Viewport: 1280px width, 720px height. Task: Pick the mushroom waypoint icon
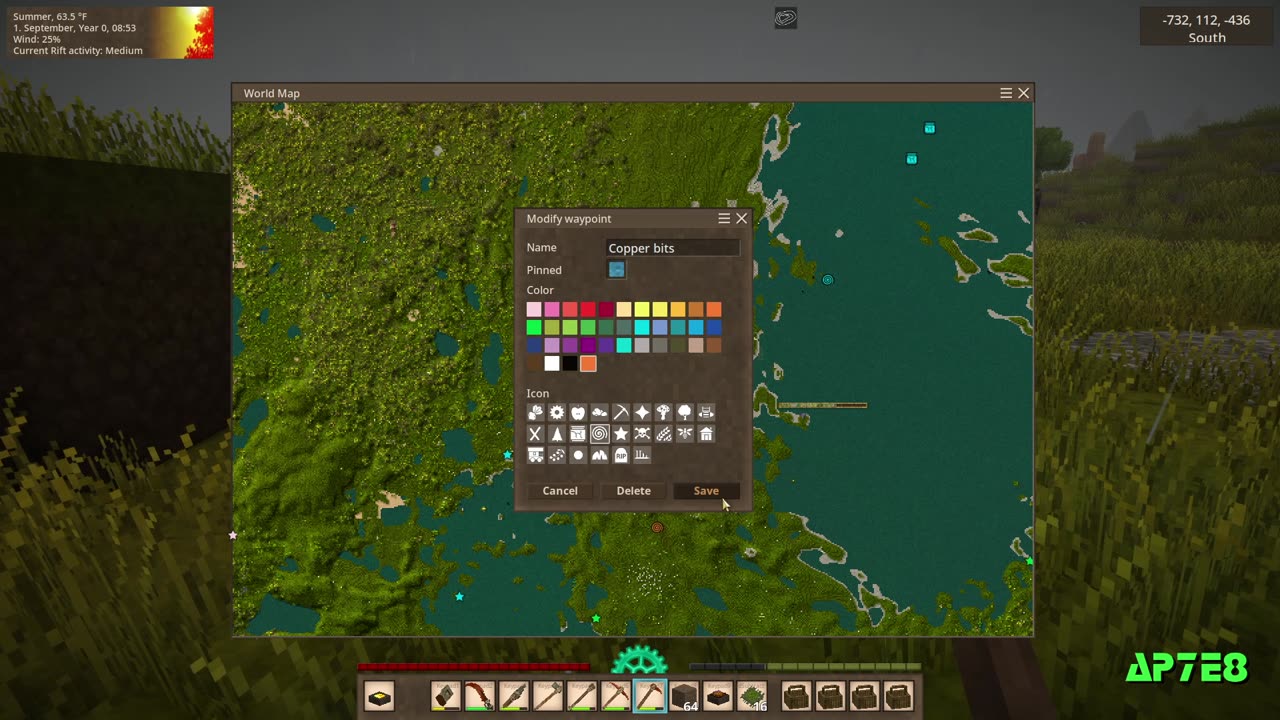click(x=663, y=412)
